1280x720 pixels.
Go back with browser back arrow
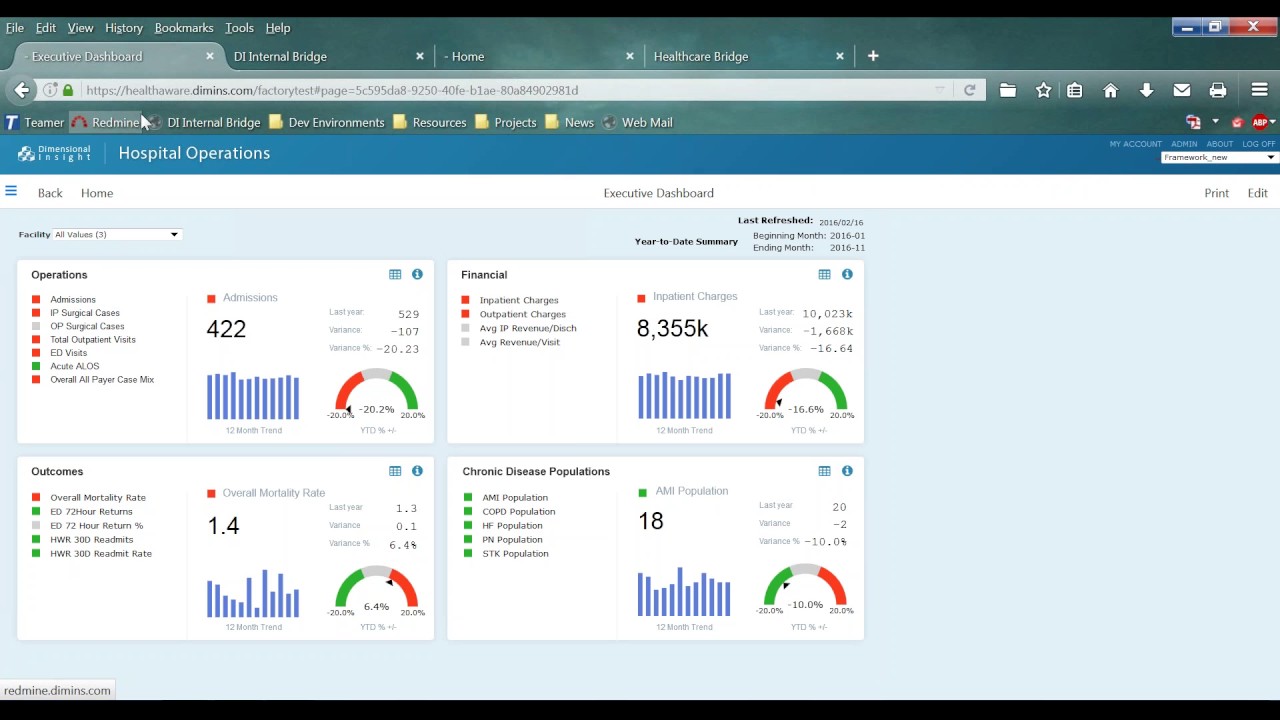tap(21, 90)
